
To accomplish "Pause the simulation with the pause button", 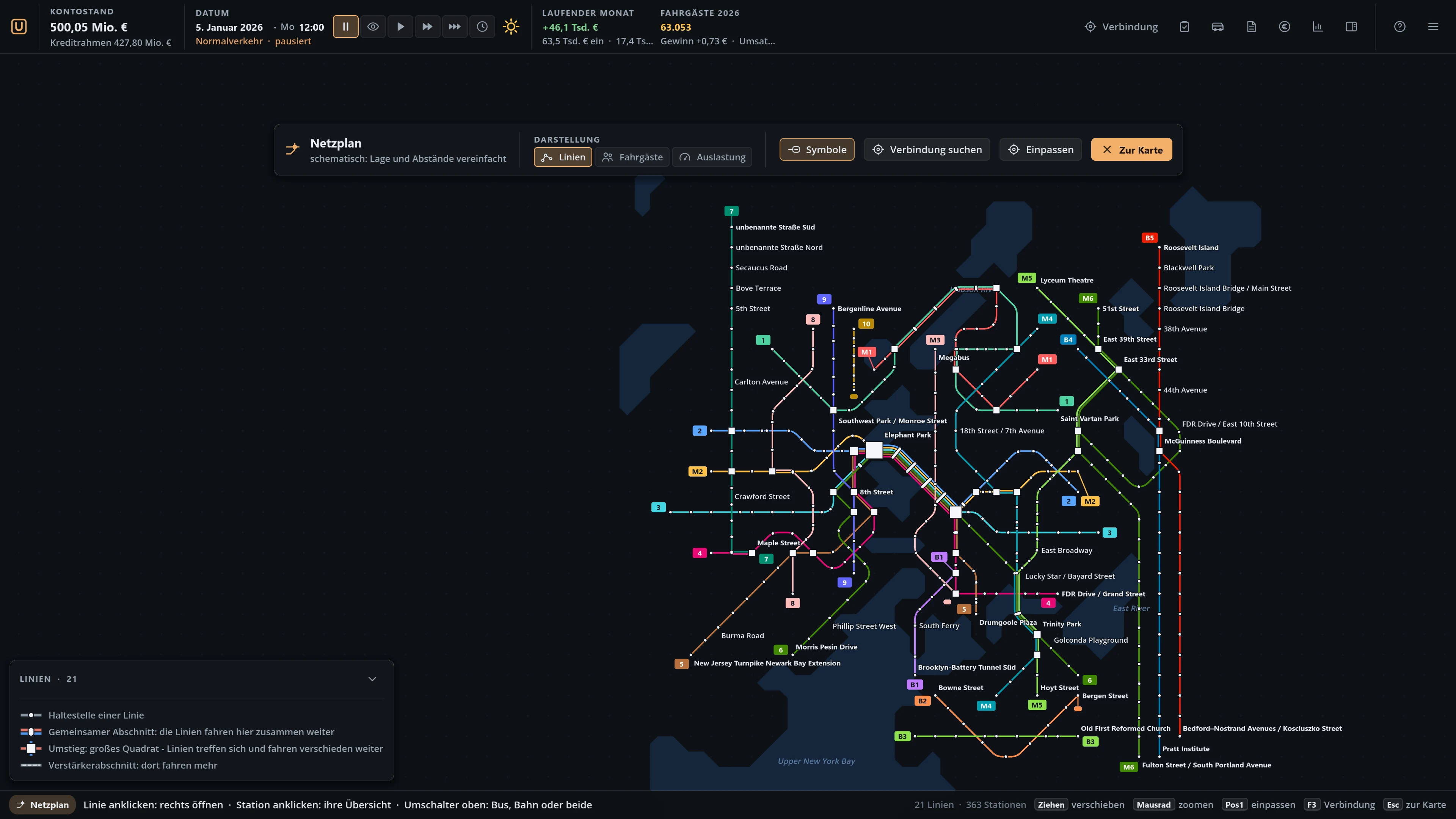I will 345,27.
